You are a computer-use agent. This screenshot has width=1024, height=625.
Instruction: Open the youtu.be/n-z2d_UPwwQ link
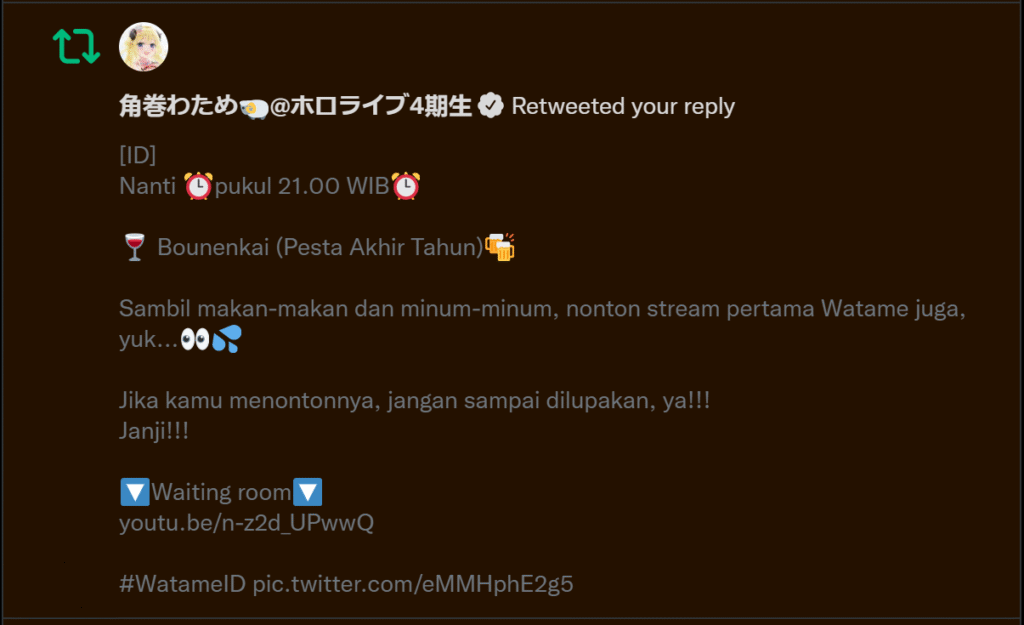pos(246,522)
